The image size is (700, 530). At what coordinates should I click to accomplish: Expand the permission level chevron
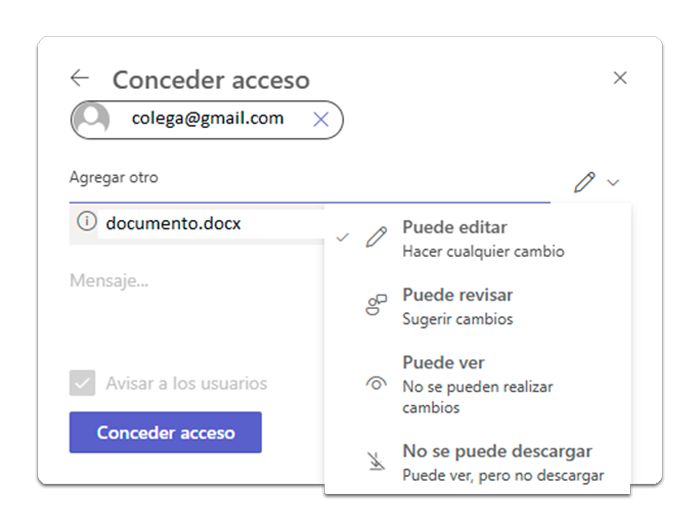click(613, 183)
